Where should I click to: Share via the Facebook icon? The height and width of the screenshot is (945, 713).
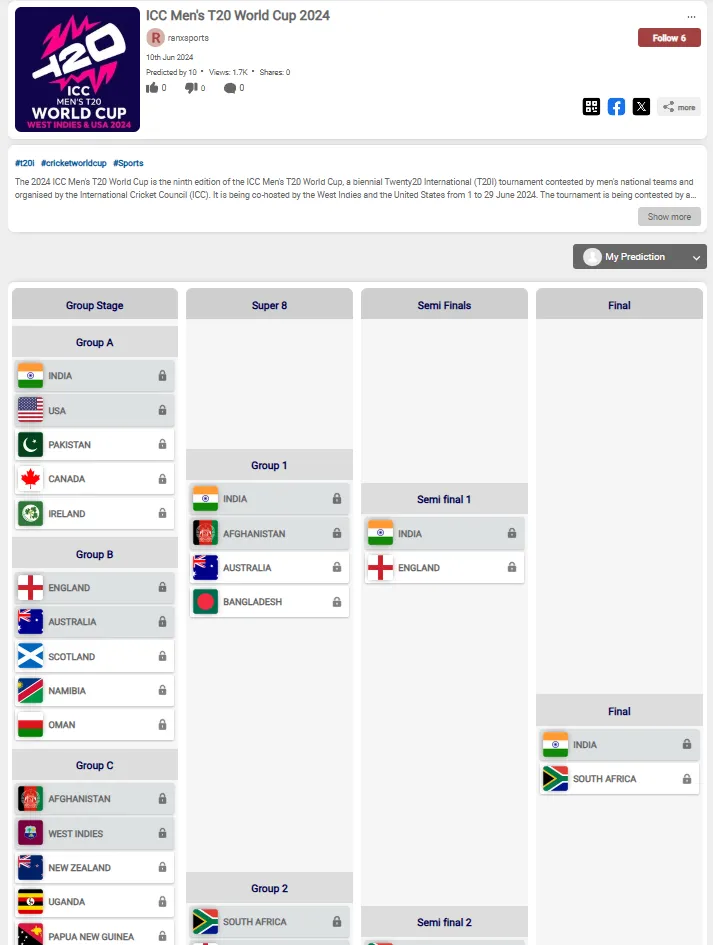pos(616,107)
